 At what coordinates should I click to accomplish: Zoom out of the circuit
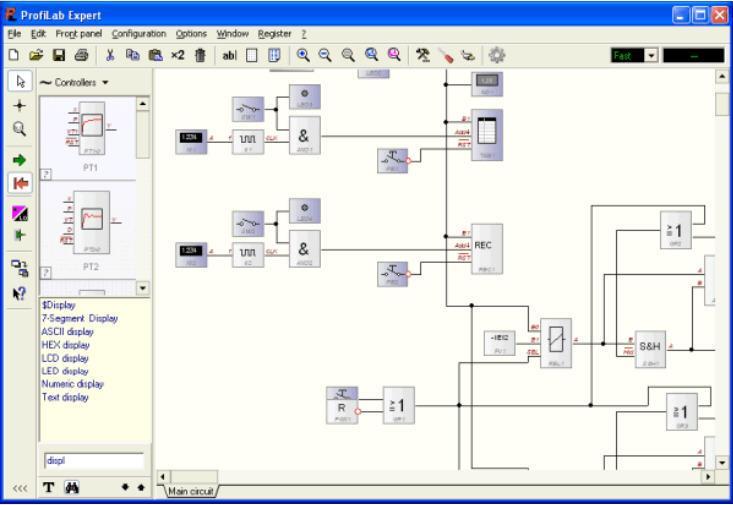pyautogui.click(x=325, y=55)
